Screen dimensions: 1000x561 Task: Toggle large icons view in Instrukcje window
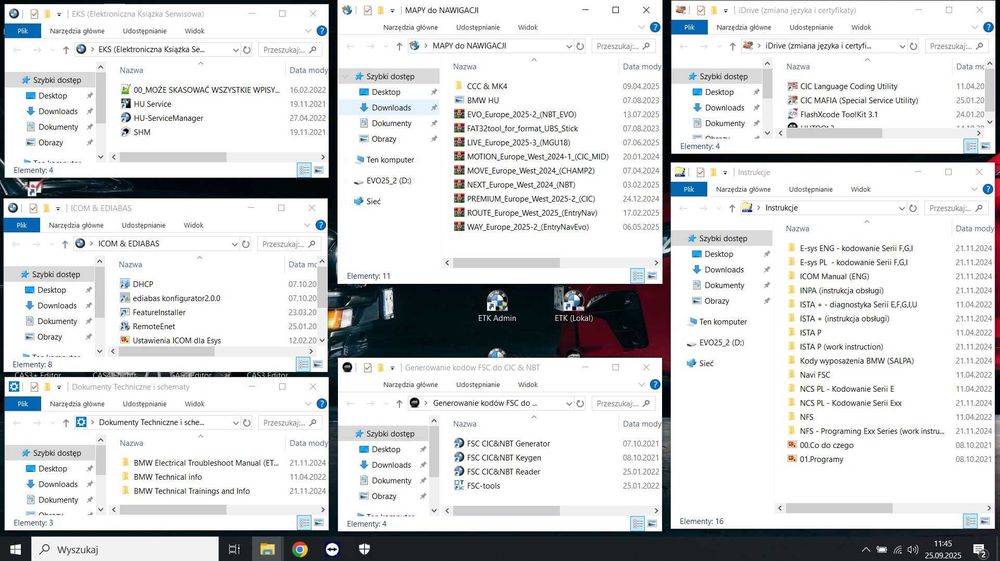coord(985,521)
